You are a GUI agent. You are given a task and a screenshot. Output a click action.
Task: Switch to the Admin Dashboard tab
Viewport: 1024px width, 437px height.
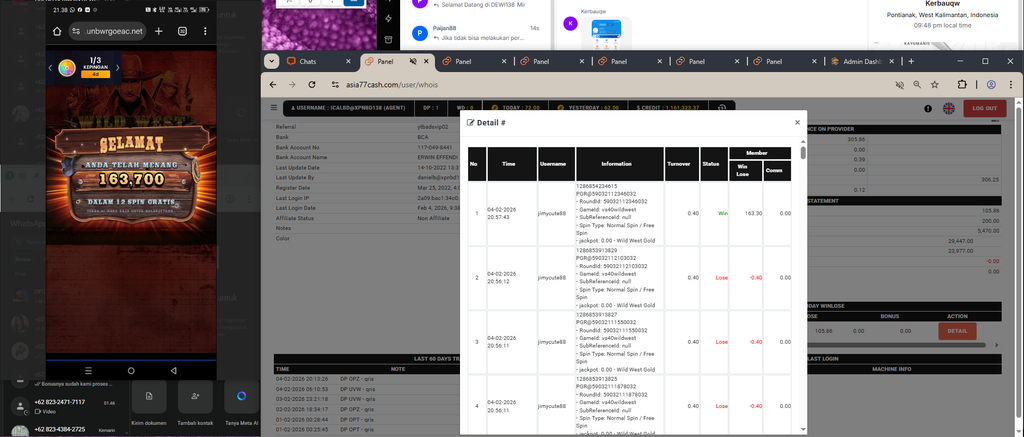tap(863, 61)
